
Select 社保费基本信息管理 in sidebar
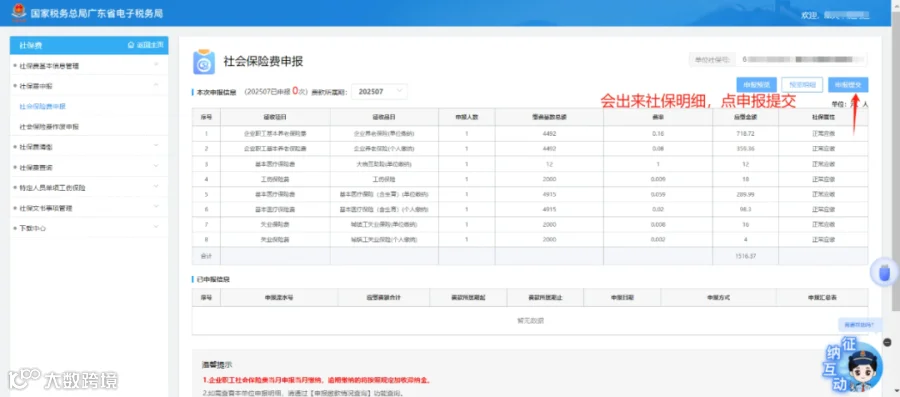click(49, 66)
